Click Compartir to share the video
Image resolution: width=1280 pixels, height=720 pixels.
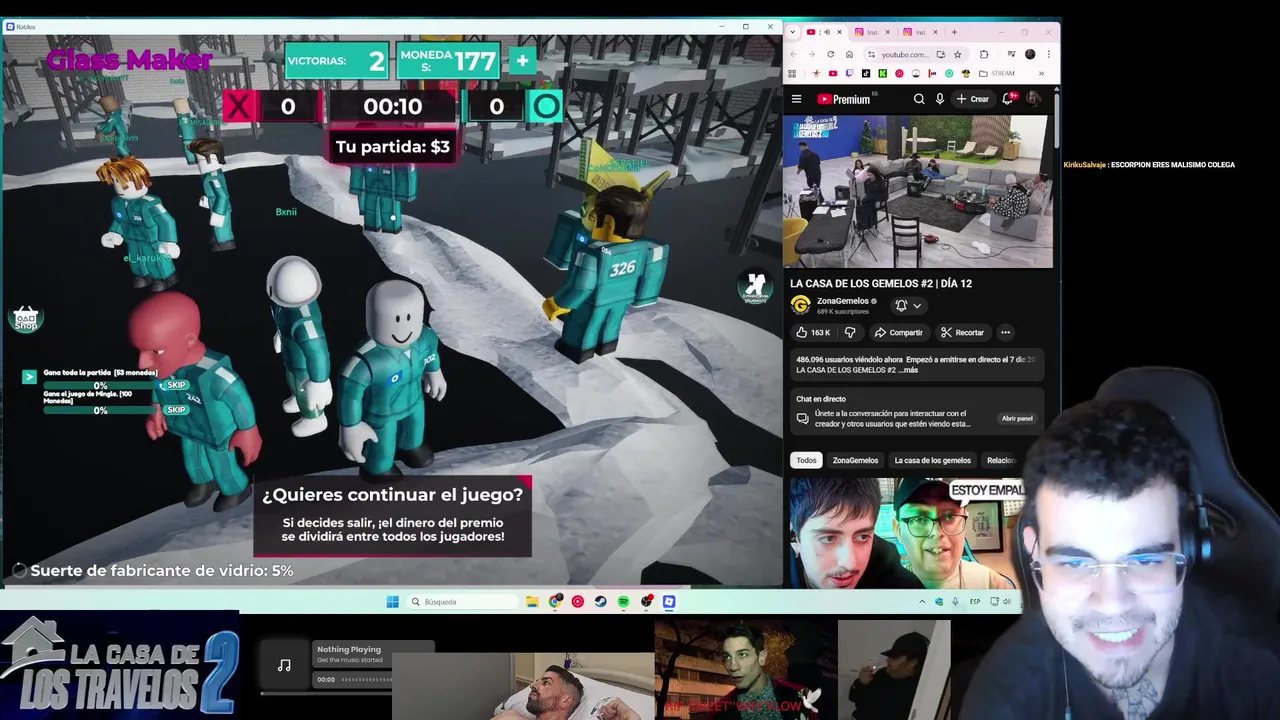click(x=898, y=332)
